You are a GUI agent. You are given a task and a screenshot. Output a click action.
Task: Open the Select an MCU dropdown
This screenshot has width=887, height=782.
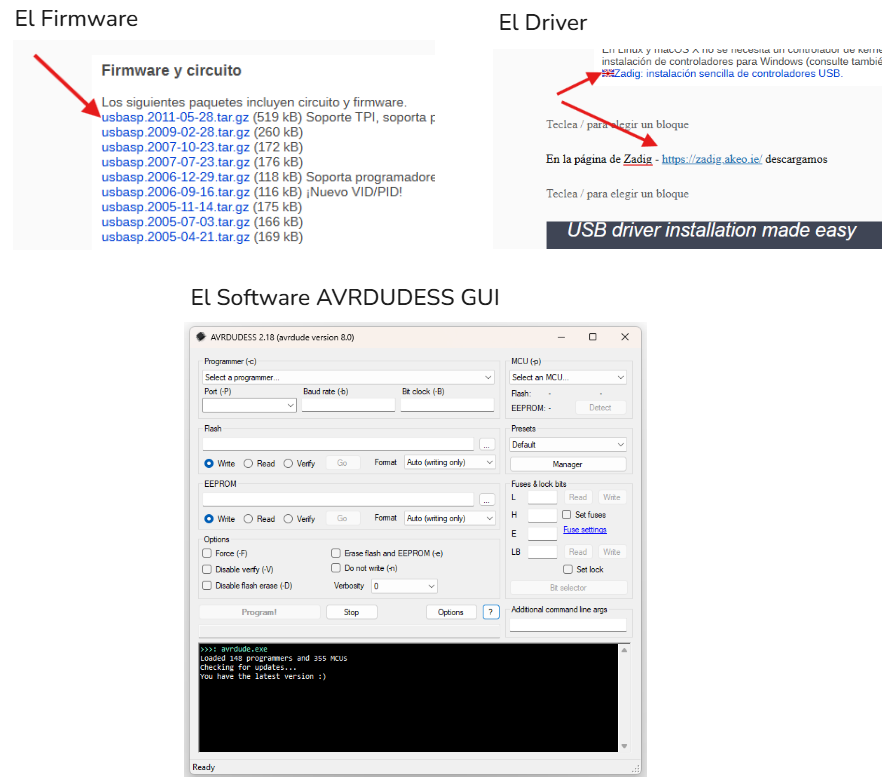tap(567, 377)
